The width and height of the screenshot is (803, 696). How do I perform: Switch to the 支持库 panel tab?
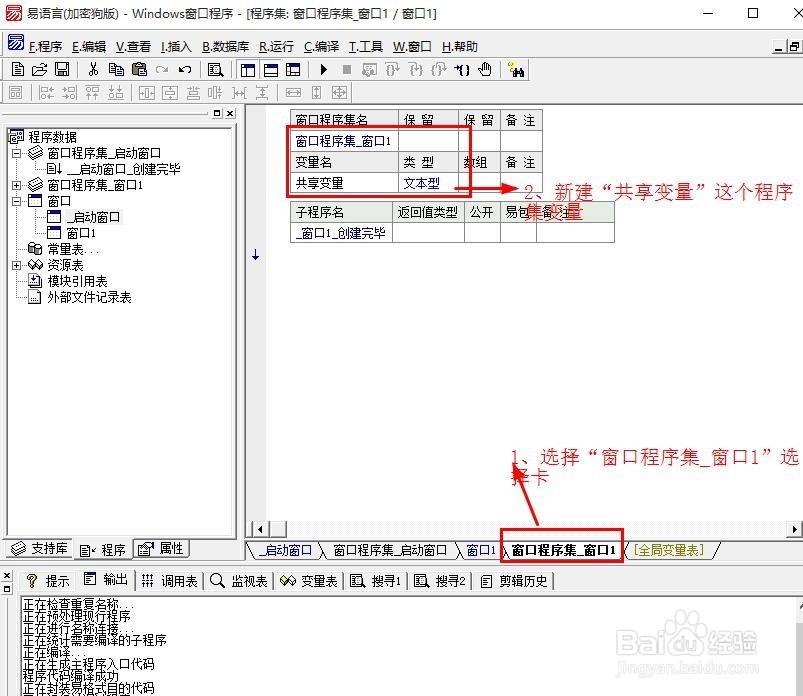(39, 549)
